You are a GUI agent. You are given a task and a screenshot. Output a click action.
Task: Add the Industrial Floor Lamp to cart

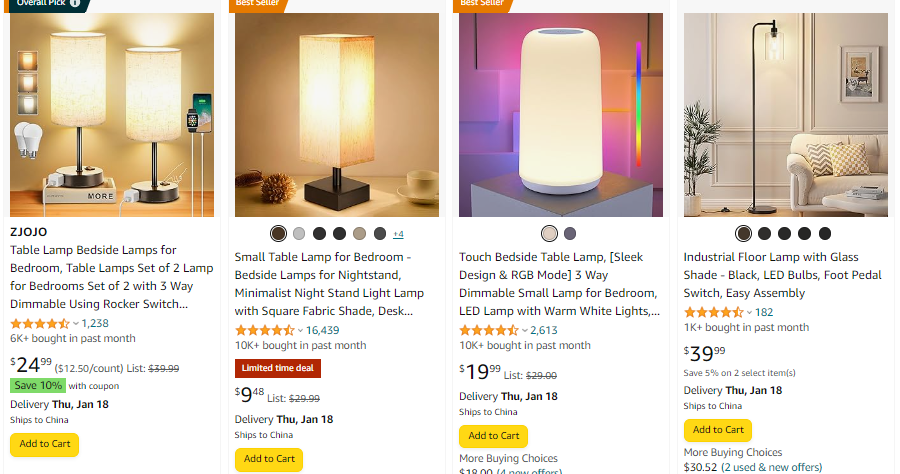click(718, 430)
